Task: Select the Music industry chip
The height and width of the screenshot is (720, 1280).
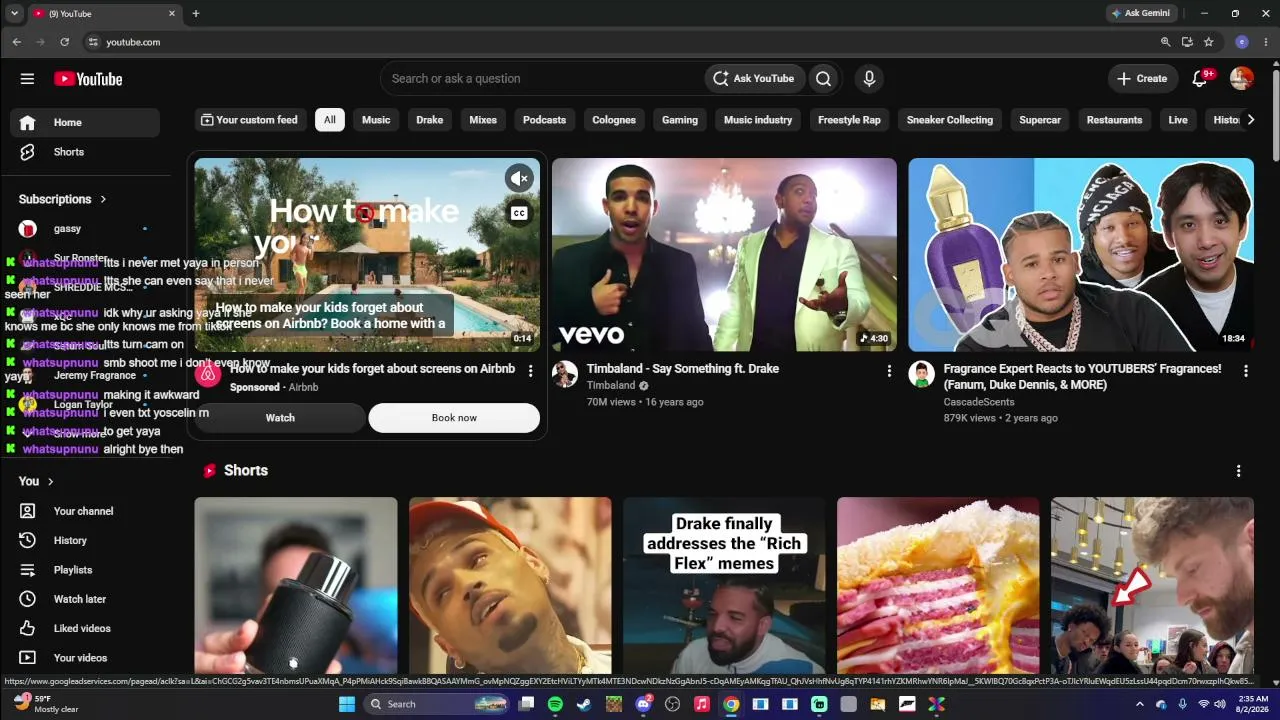Action: [758, 120]
